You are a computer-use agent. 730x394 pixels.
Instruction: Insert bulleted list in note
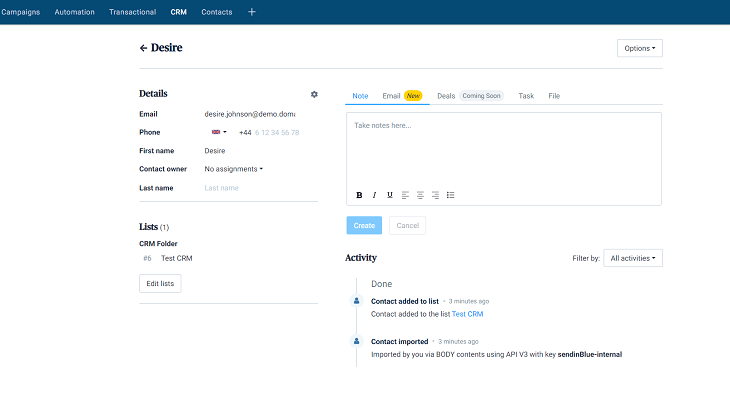(450, 195)
